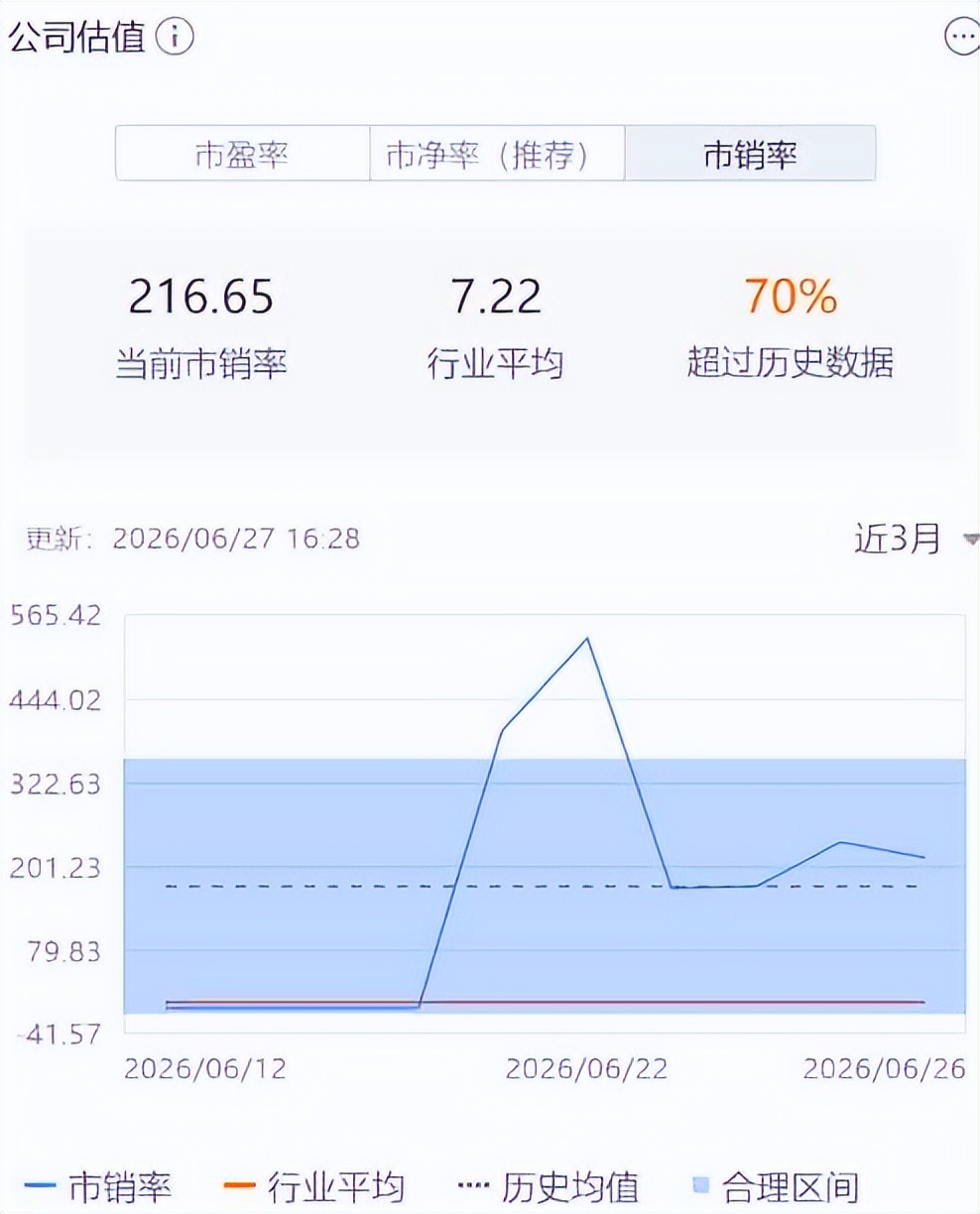Click the 444.02 y-axis label

56,700
